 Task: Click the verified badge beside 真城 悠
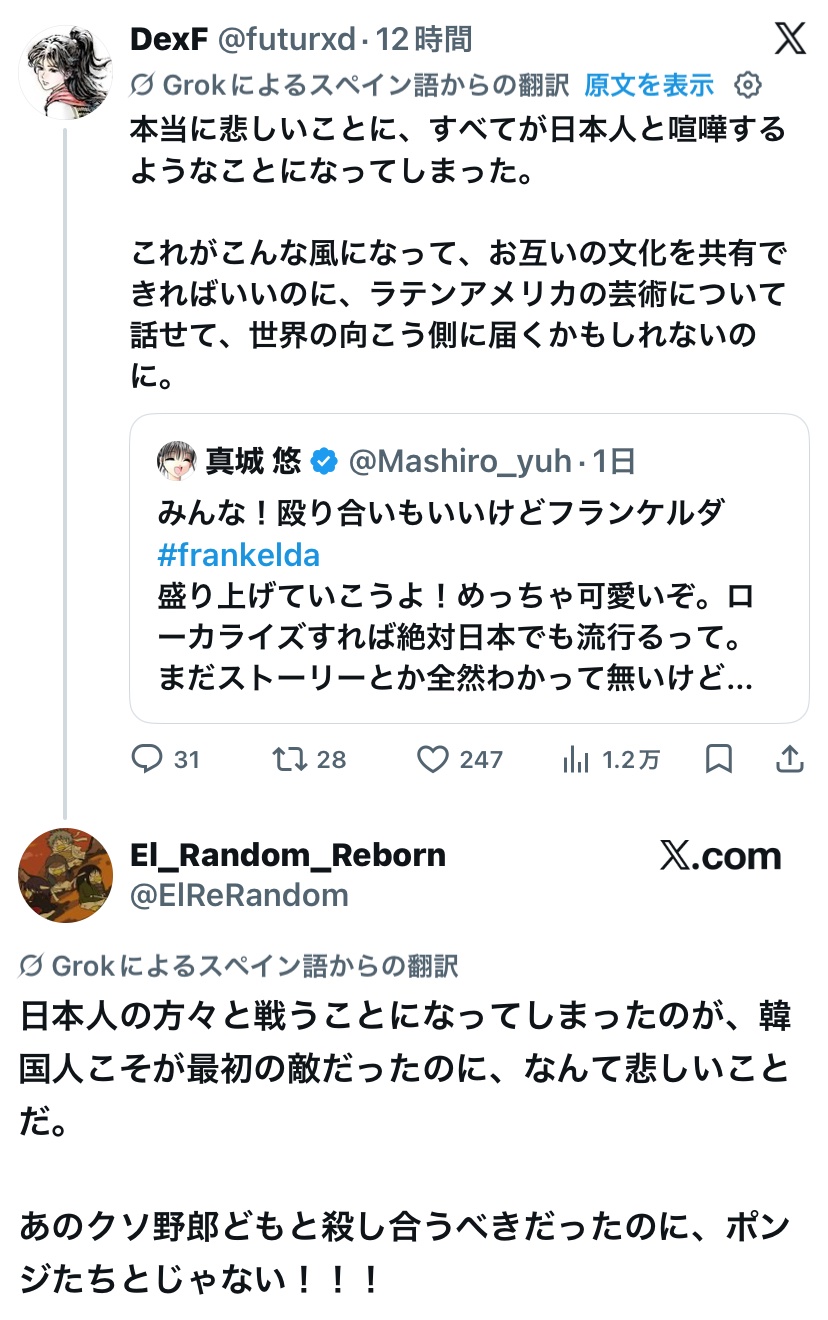(x=323, y=461)
